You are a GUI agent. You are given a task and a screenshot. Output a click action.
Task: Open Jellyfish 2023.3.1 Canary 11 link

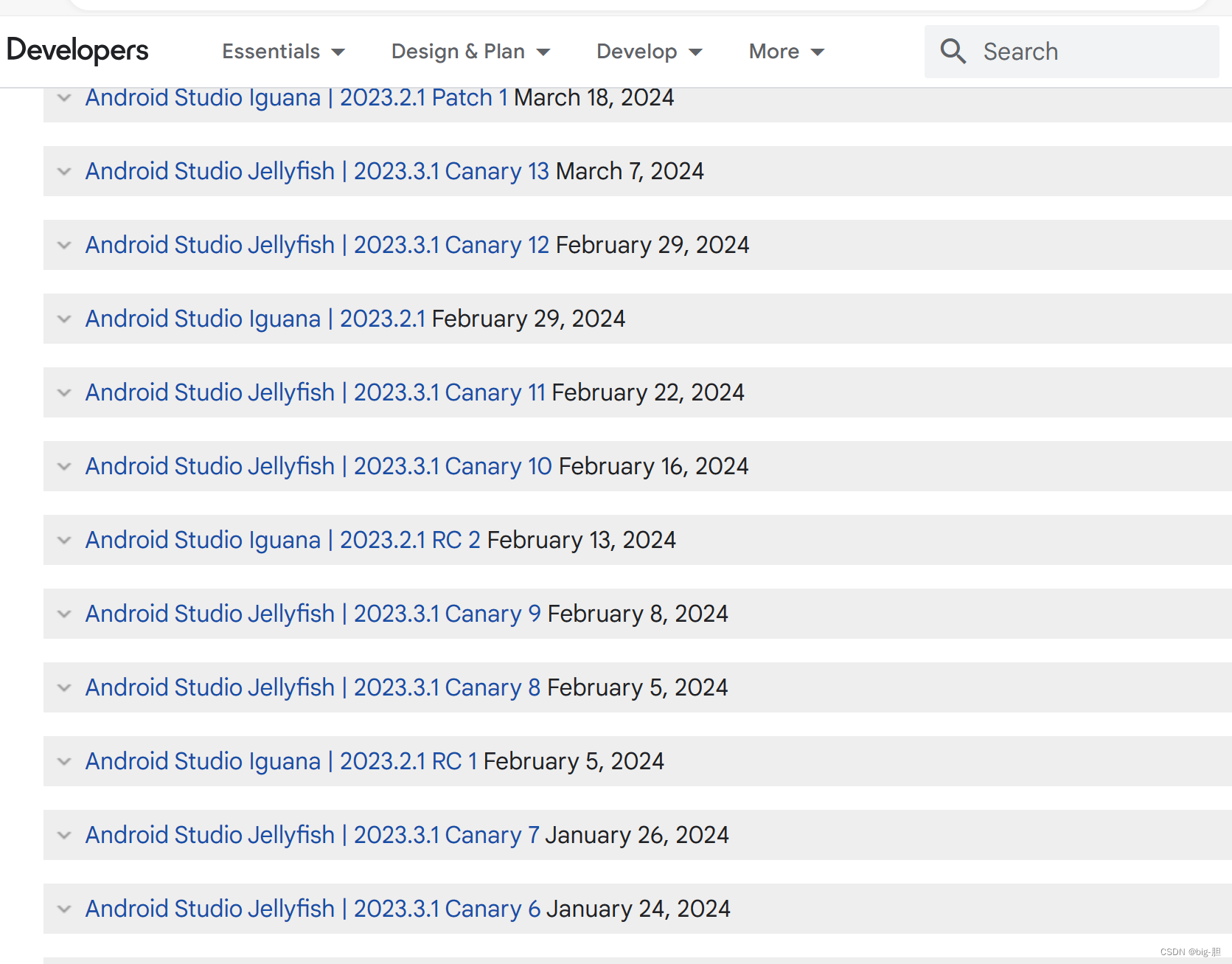[x=315, y=392]
